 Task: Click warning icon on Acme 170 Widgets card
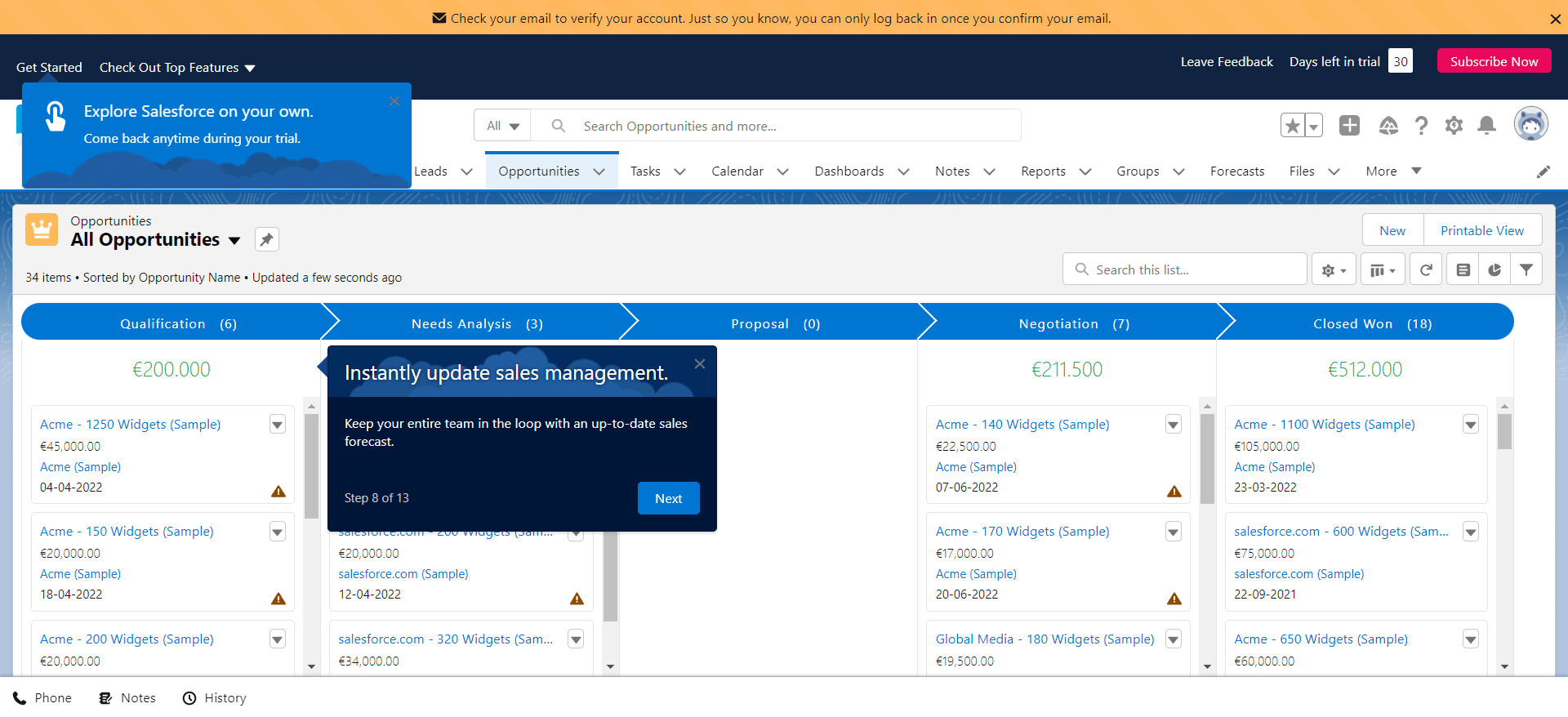(1174, 599)
